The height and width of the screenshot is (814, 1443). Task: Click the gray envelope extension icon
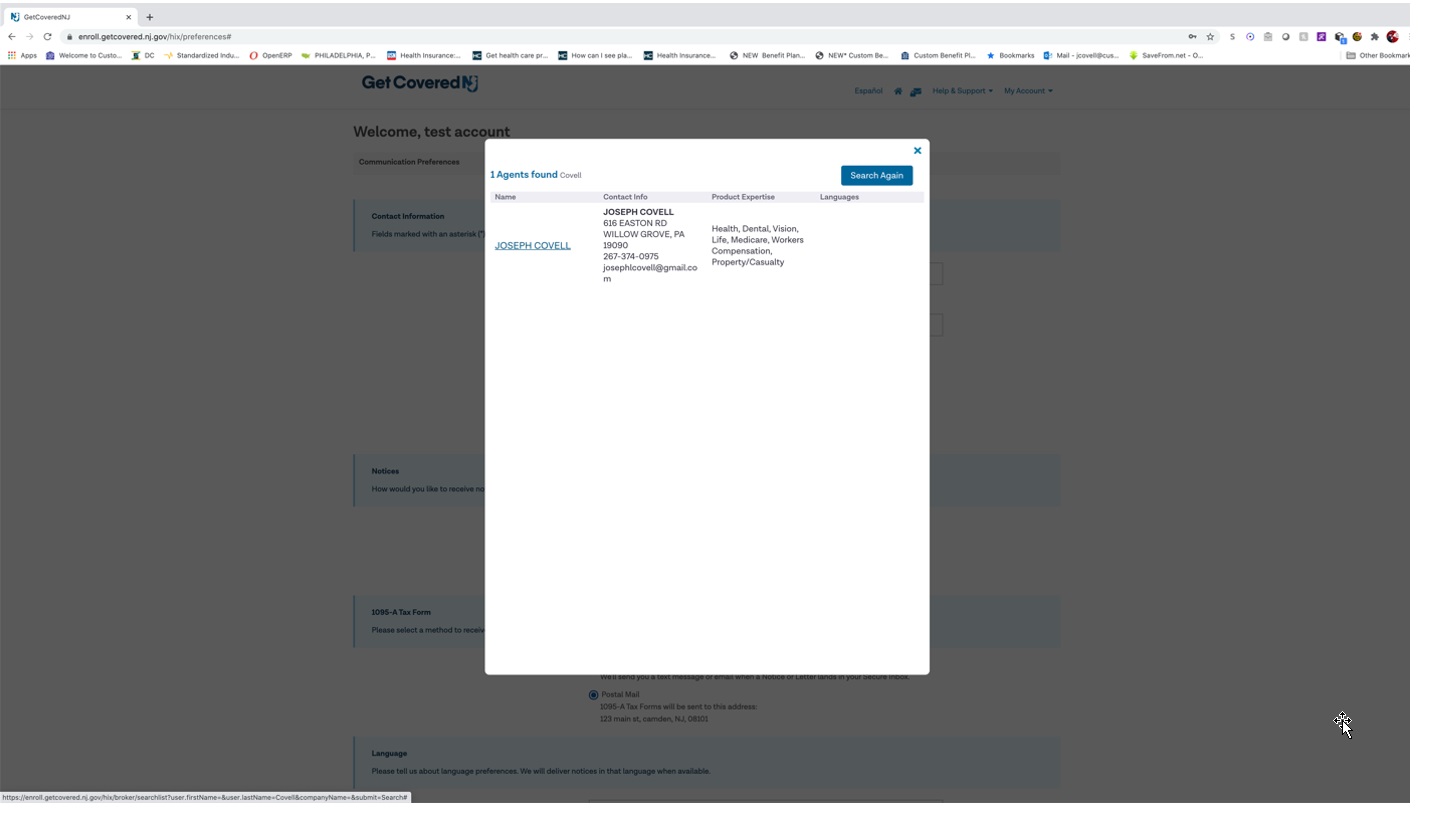[1268, 37]
